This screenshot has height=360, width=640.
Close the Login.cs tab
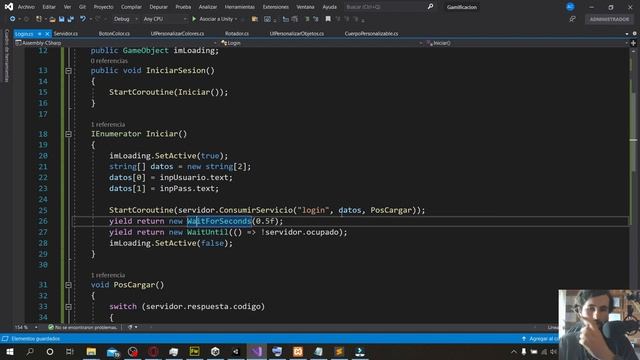click(47, 33)
